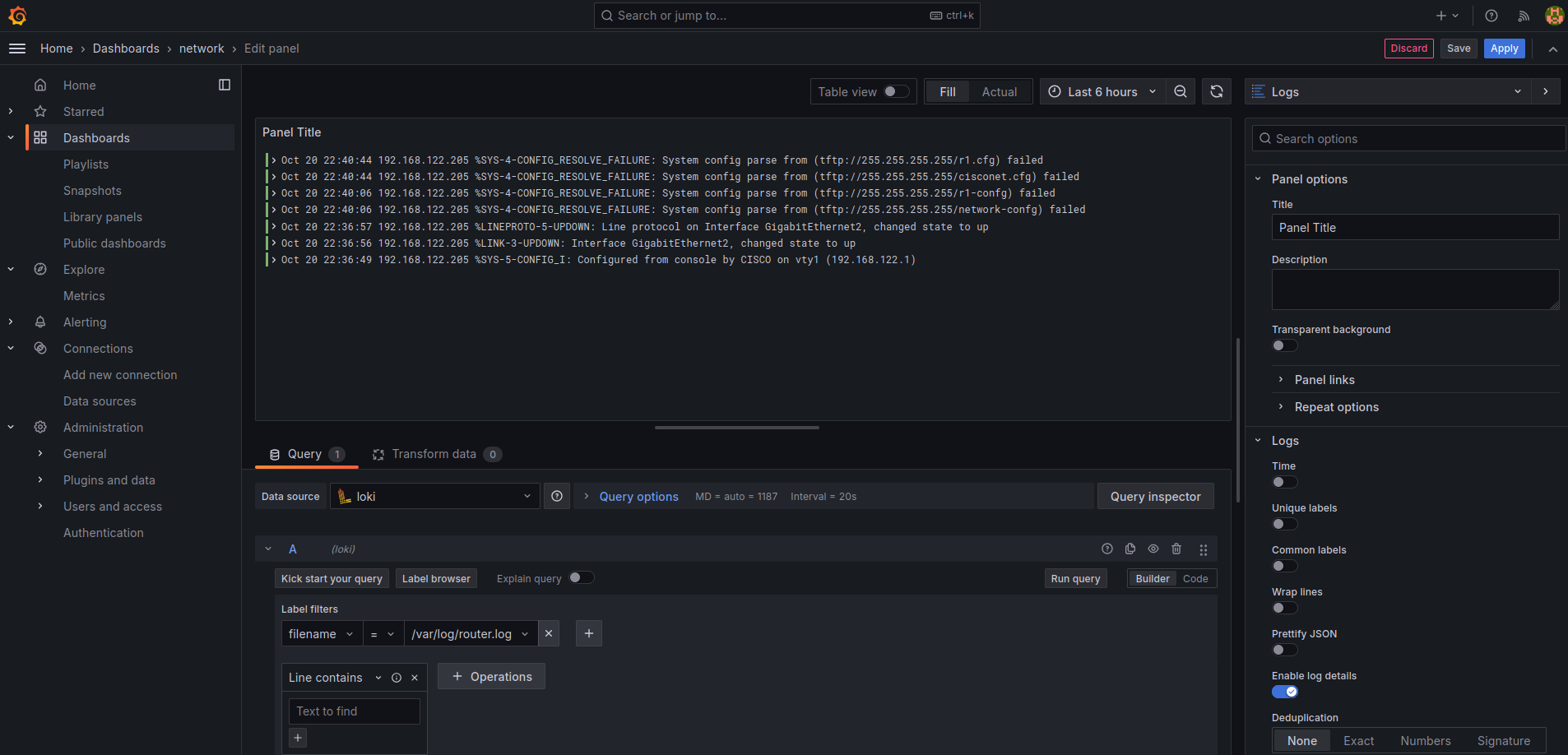This screenshot has width=1568, height=755.
Task: Expand Repeat options section
Action: click(1336, 406)
